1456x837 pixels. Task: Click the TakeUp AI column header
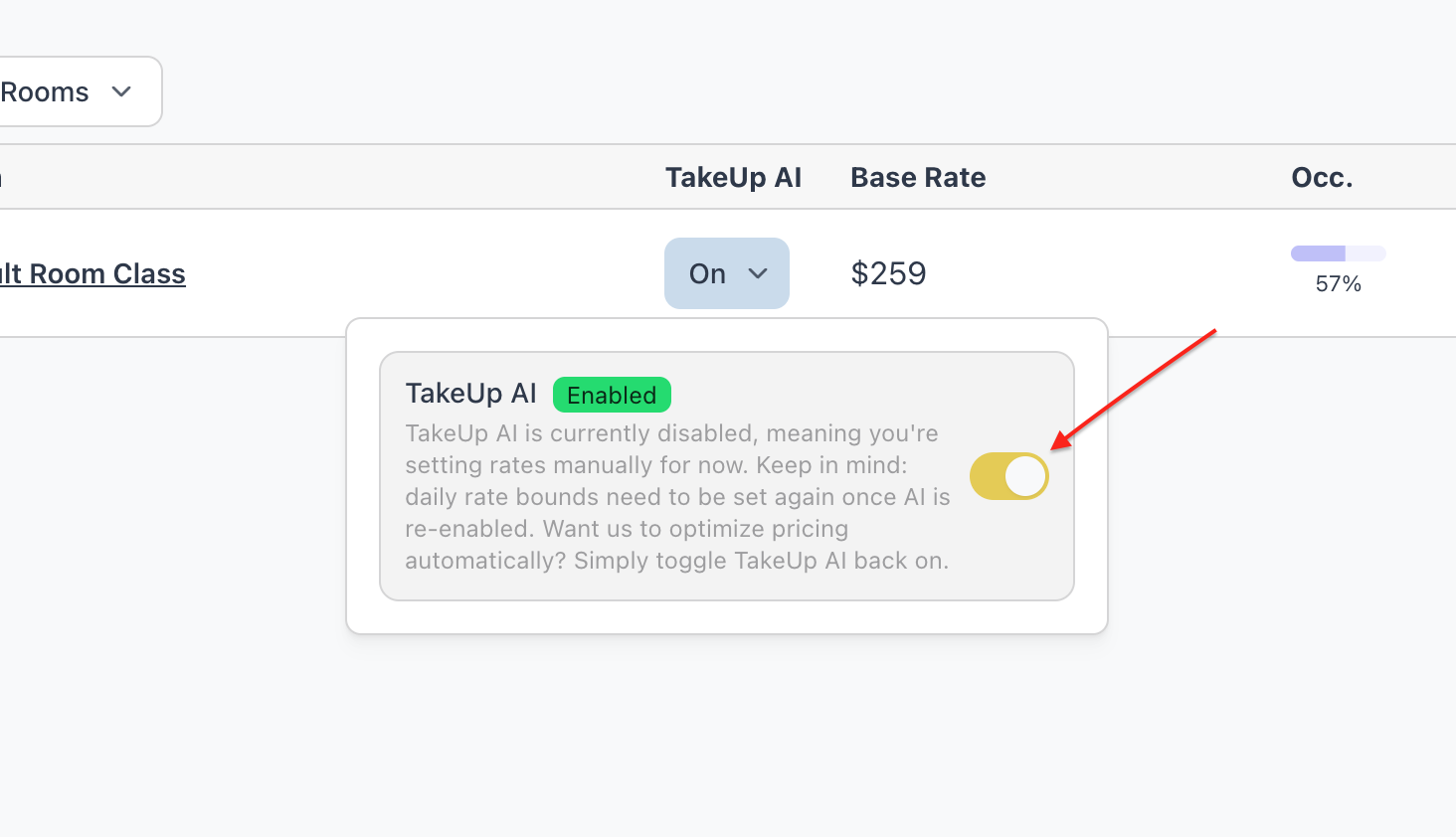733,178
